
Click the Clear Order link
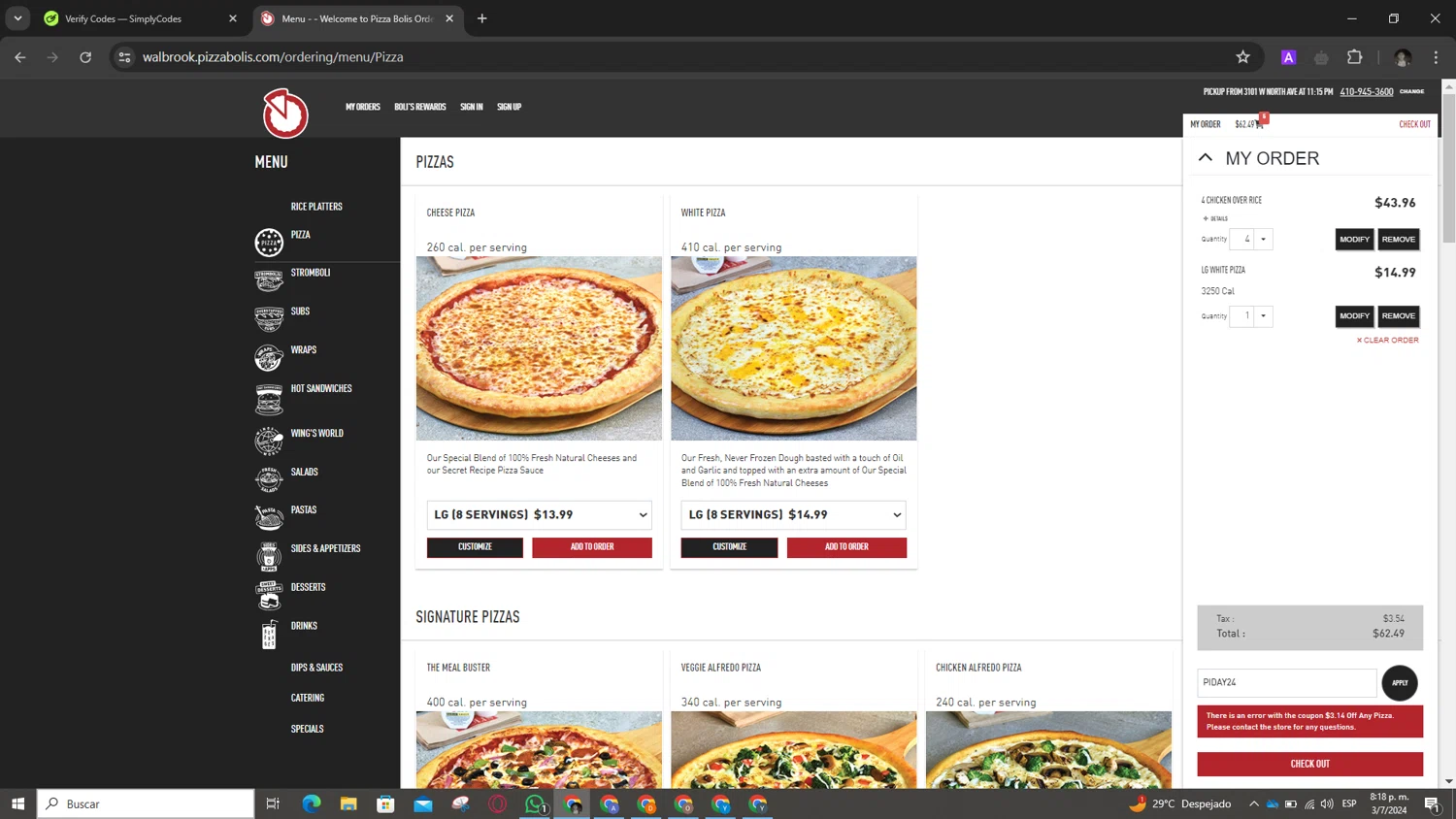(1388, 341)
